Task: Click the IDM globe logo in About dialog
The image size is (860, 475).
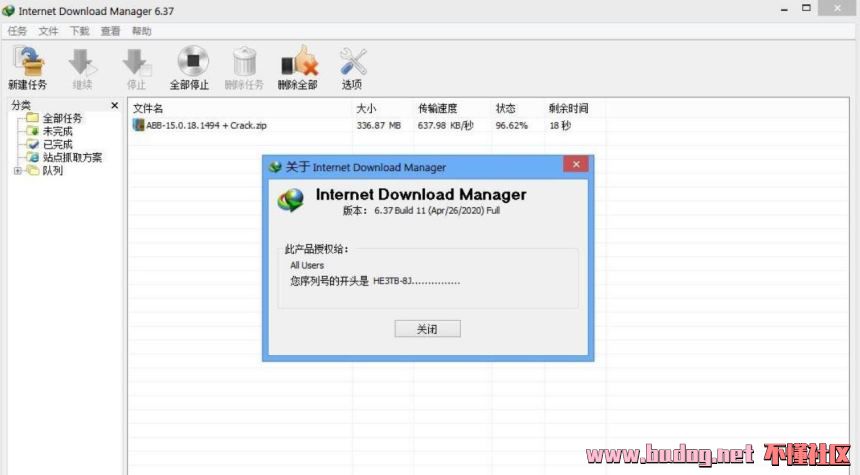Action: click(x=291, y=201)
